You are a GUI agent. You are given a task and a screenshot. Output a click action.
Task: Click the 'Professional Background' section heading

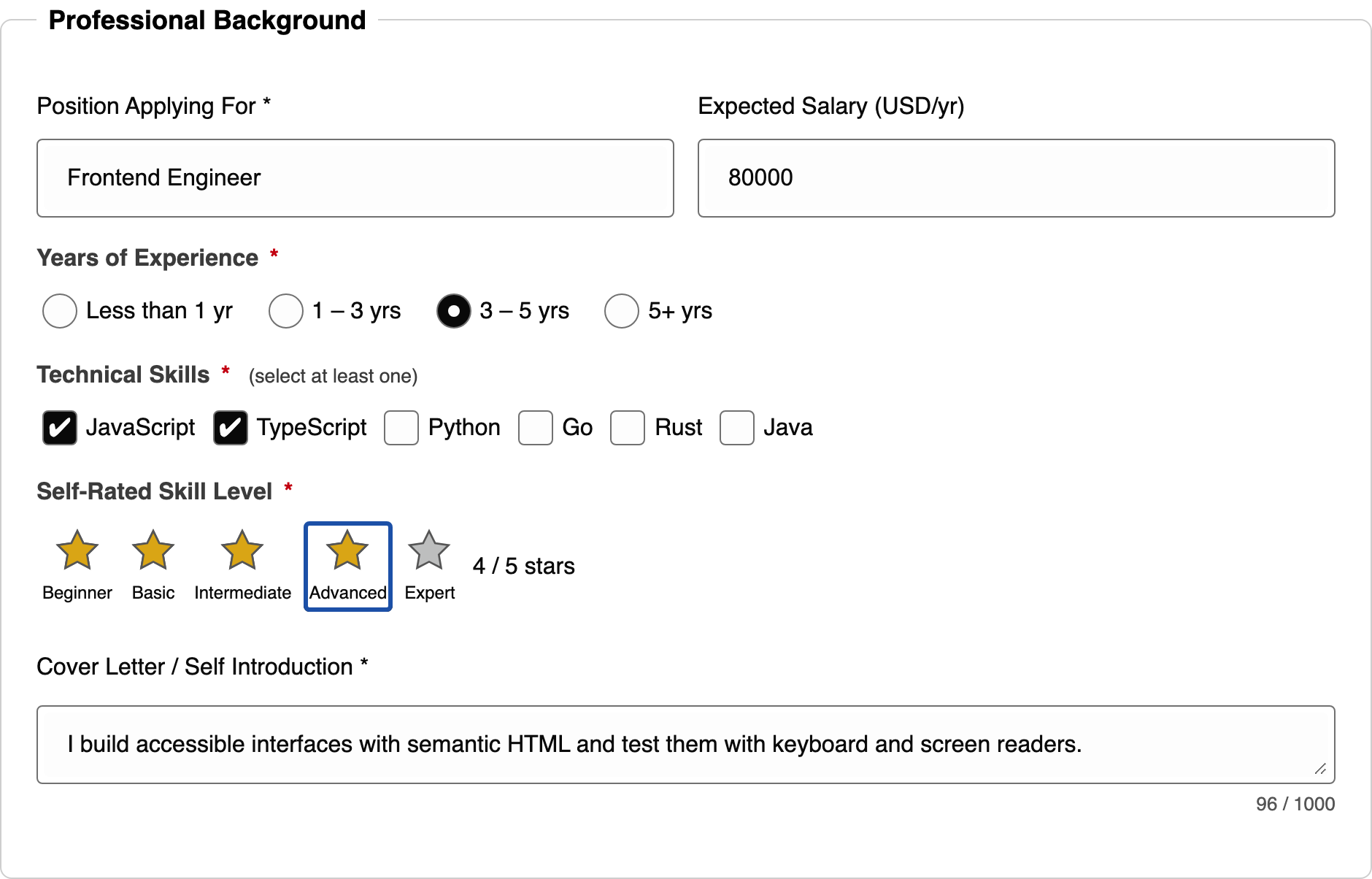(207, 20)
